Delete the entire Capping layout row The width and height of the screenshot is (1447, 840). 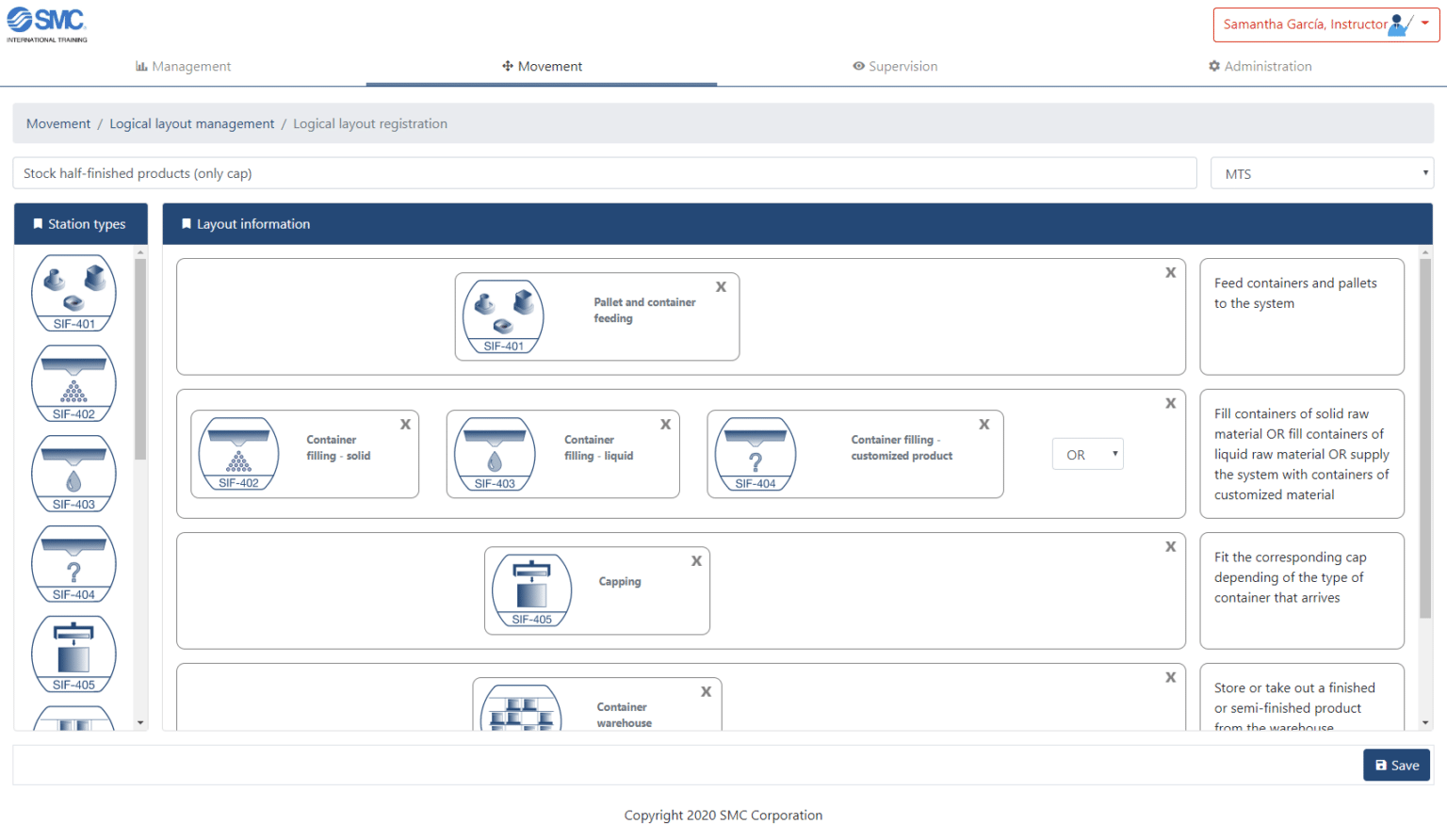point(1170,545)
